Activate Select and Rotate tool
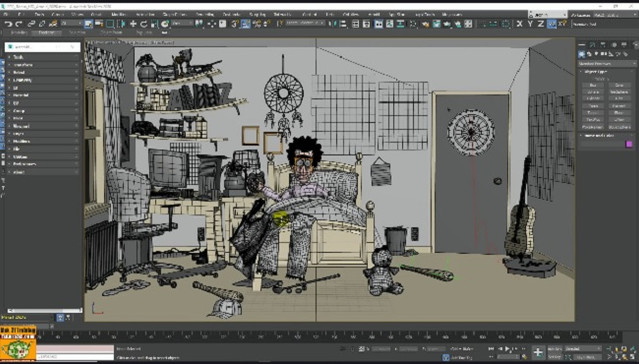The image size is (639, 364). [x=143, y=24]
